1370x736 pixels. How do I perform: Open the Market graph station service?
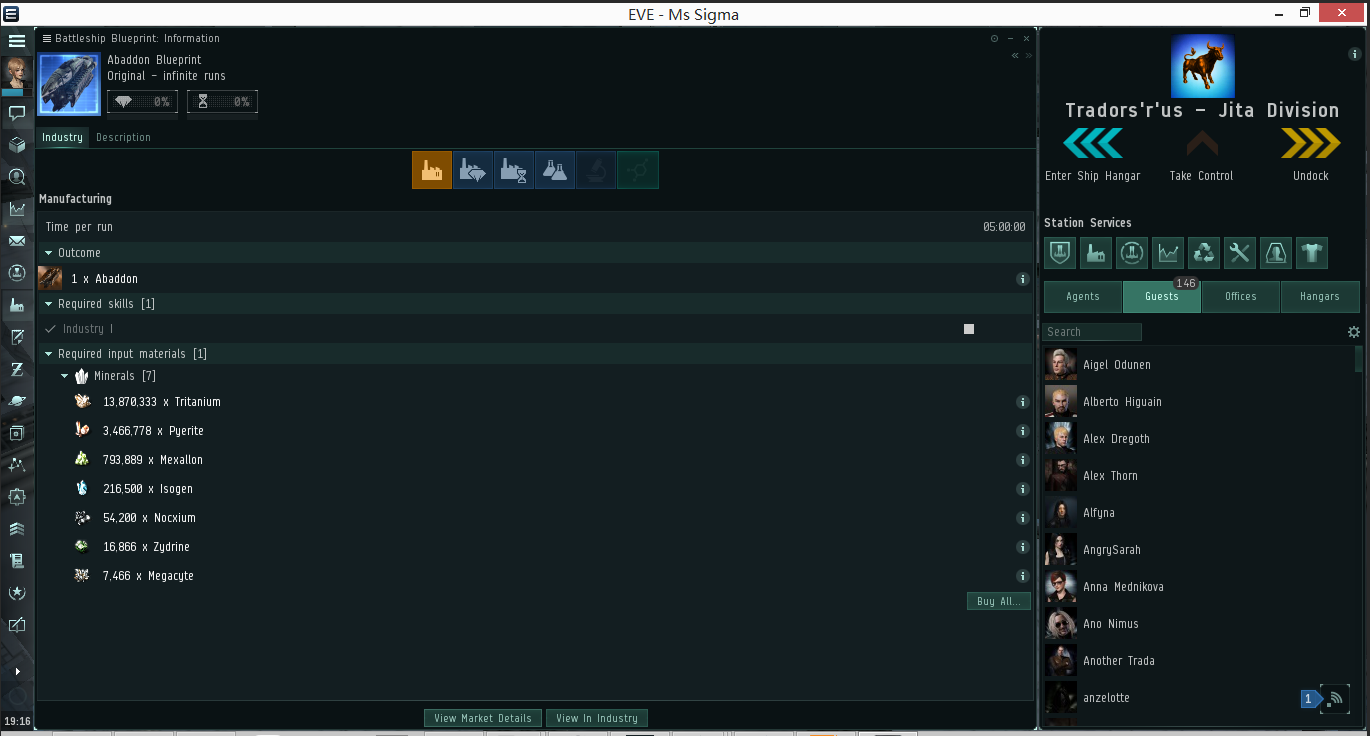tap(1168, 253)
